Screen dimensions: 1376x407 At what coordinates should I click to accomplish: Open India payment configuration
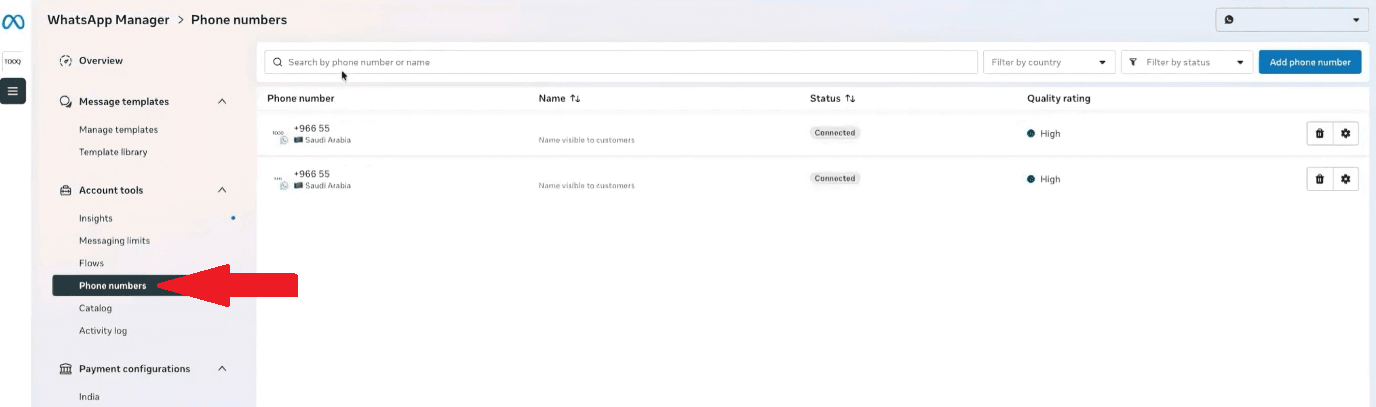tap(89, 397)
